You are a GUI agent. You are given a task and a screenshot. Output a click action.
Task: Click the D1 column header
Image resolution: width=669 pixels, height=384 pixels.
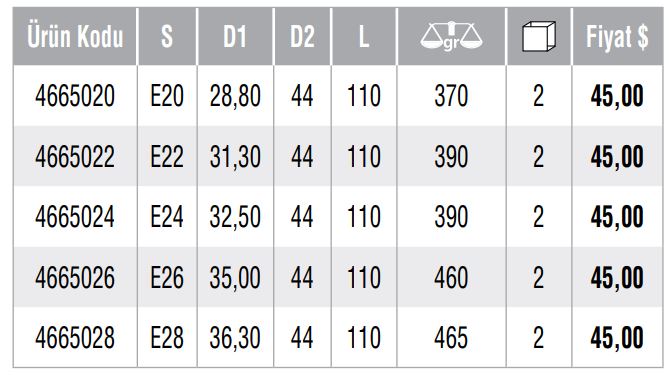[235, 36]
